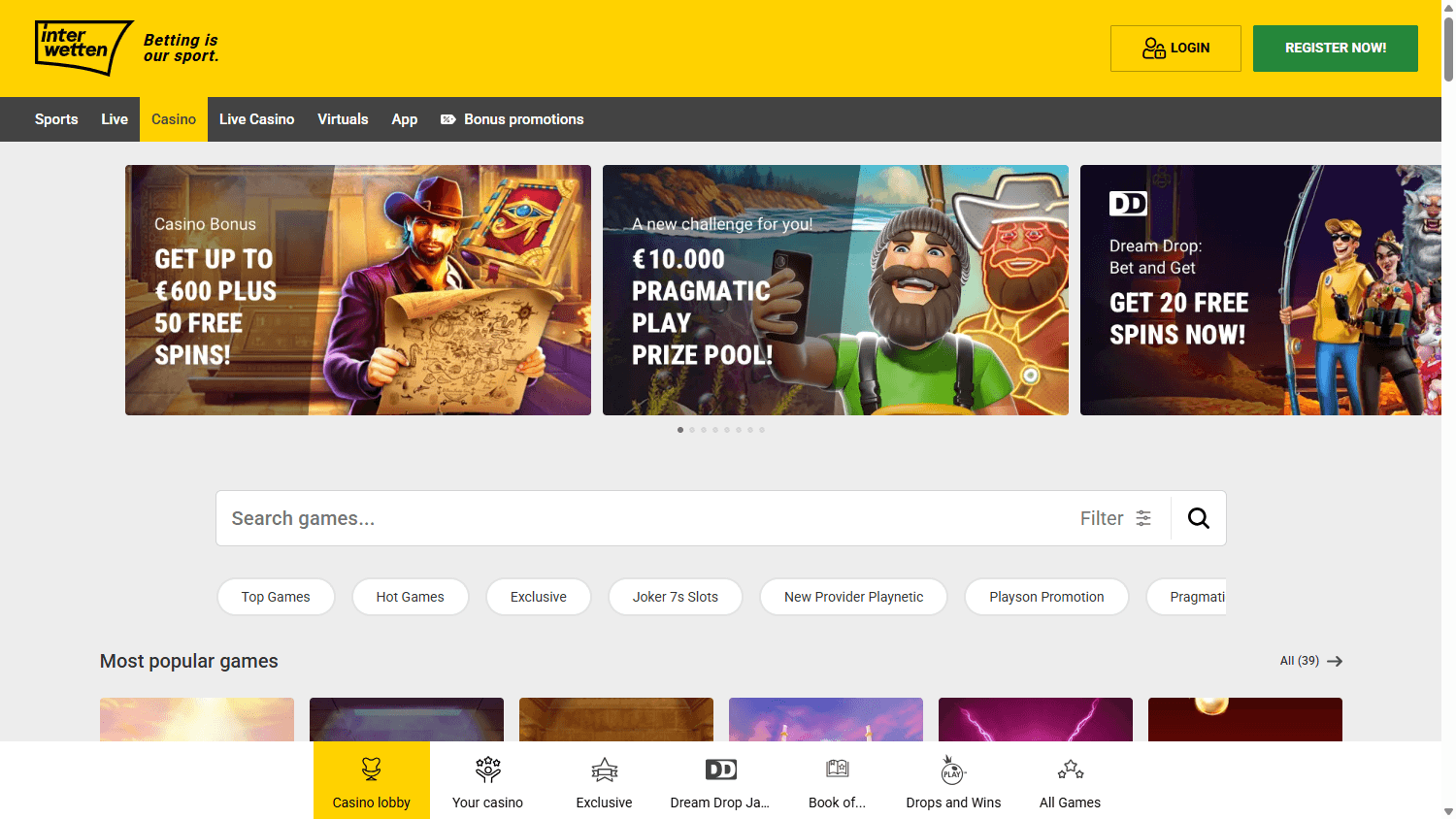The image size is (1456, 819).
Task: Click the login user icon
Action: point(1153,48)
